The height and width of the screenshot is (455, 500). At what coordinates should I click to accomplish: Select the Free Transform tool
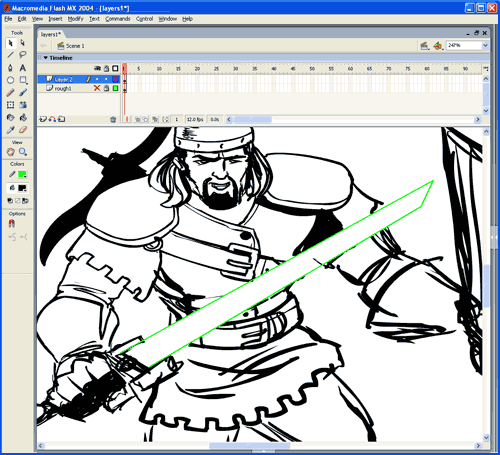[11, 105]
